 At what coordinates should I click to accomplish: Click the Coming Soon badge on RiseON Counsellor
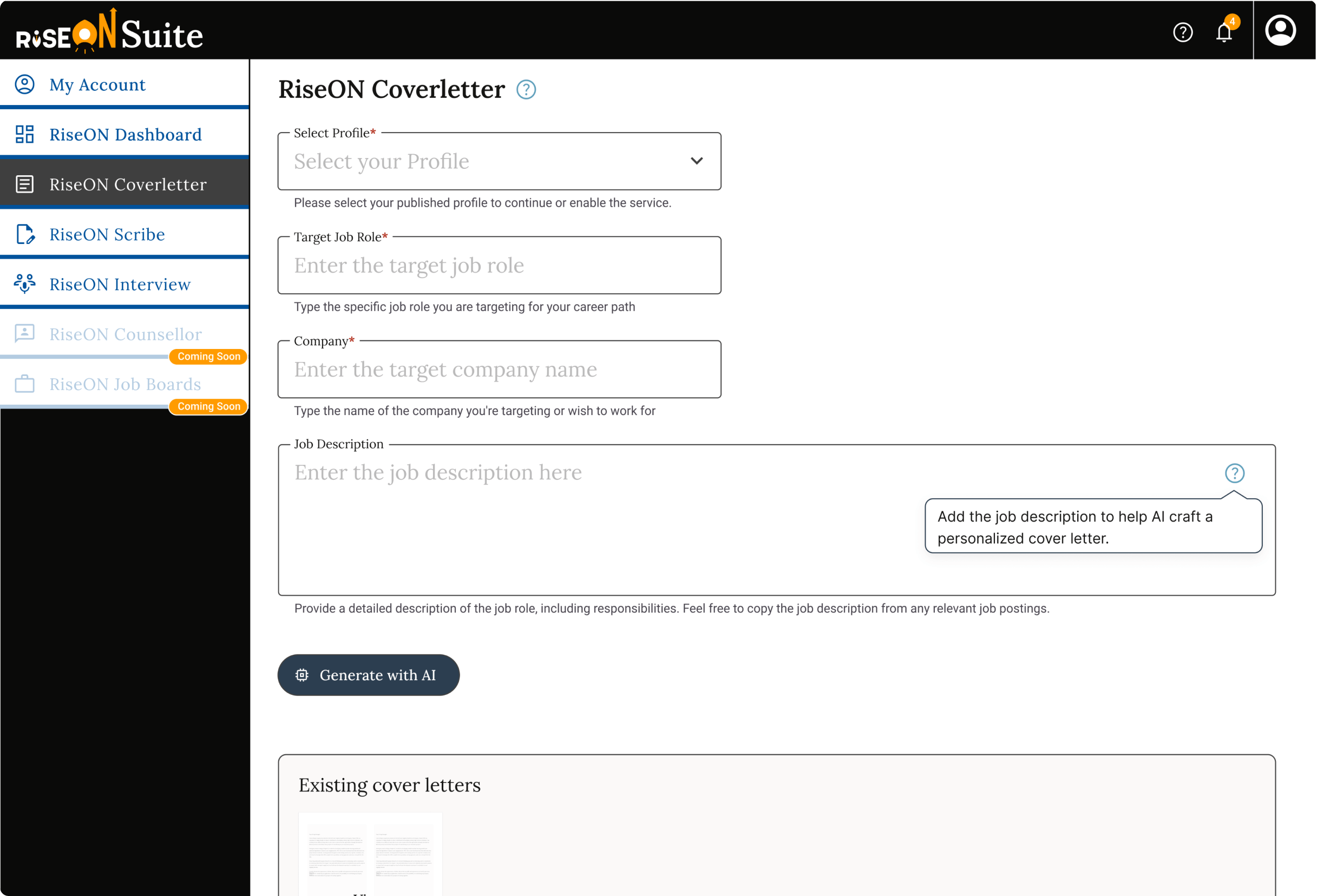[207, 356]
